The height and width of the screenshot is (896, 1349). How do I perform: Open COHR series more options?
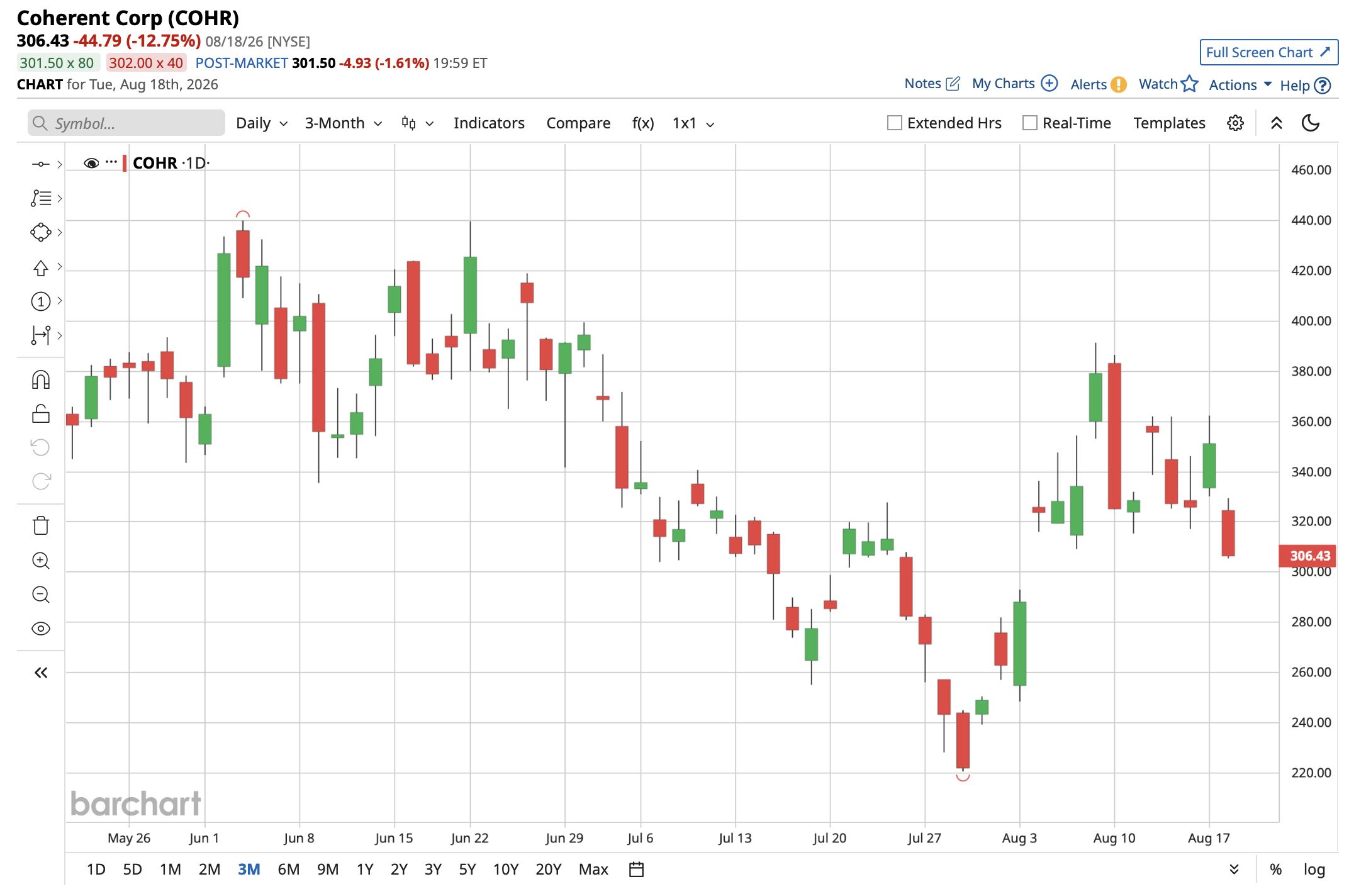pyautogui.click(x=111, y=162)
